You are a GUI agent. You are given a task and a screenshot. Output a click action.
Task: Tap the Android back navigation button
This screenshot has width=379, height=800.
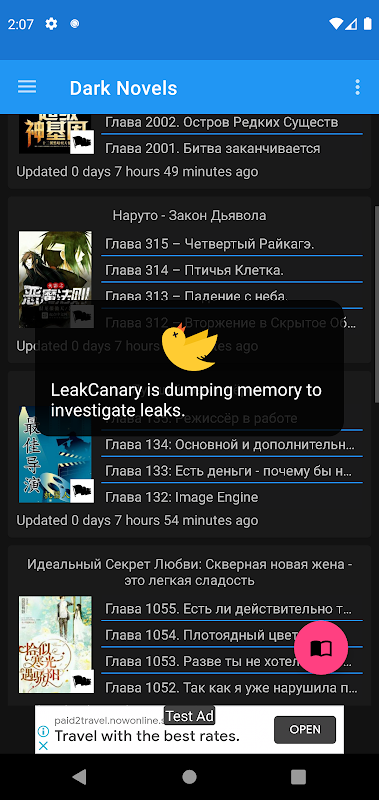click(x=79, y=777)
